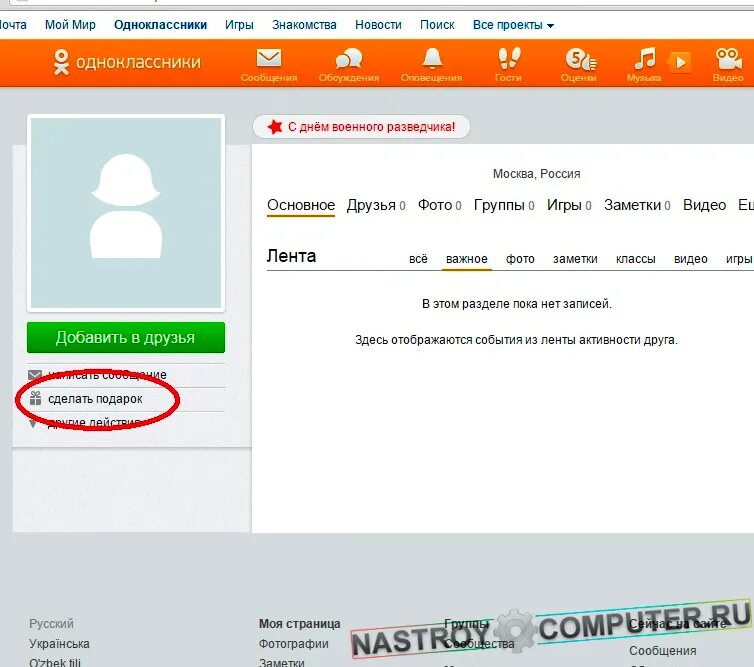This screenshot has height=667, width=754.
Task: Filter feed by важное
Action: [466, 259]
